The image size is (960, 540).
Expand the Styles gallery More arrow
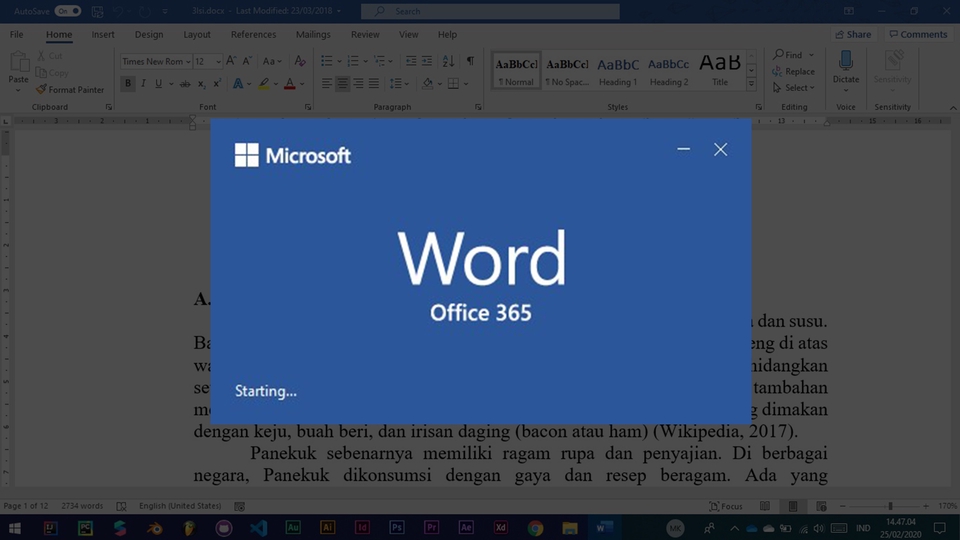point(751,84)
